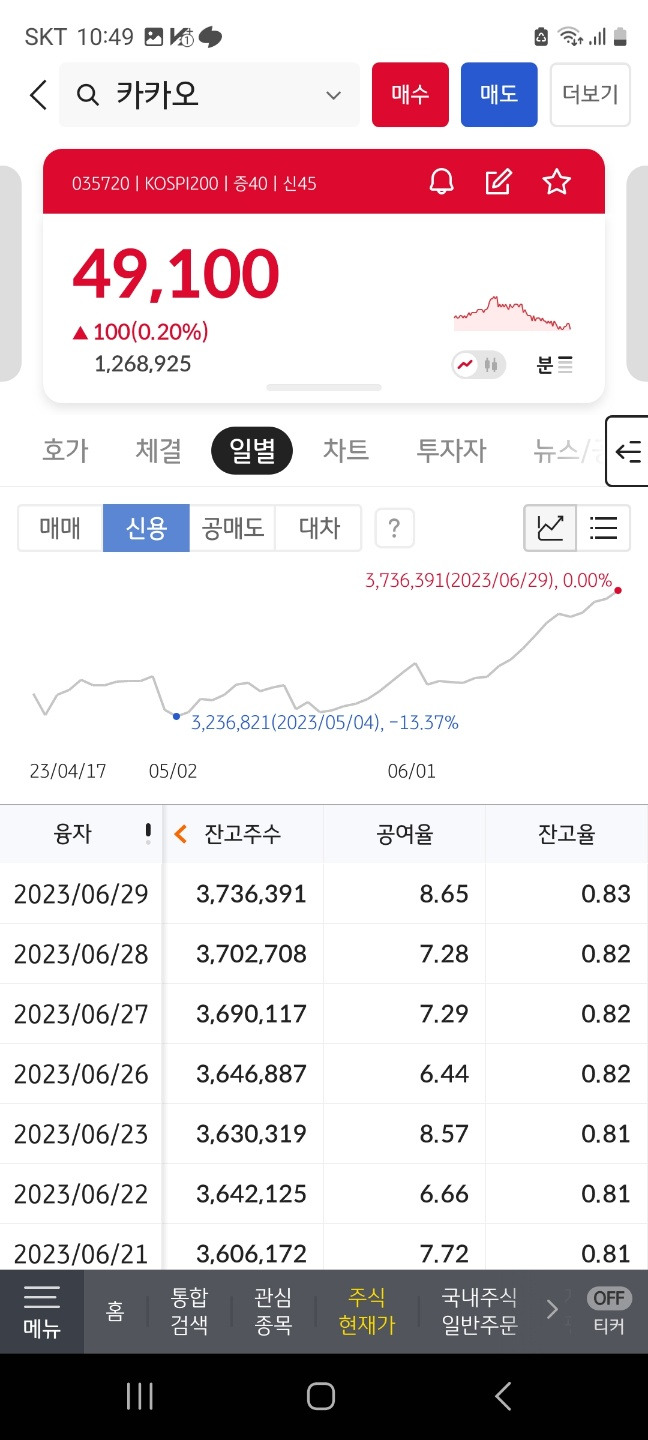Image resolution: width=648 pixels, height=1440 pixels.
Task: Select the 신용 filter option
Action: [146, 528]
